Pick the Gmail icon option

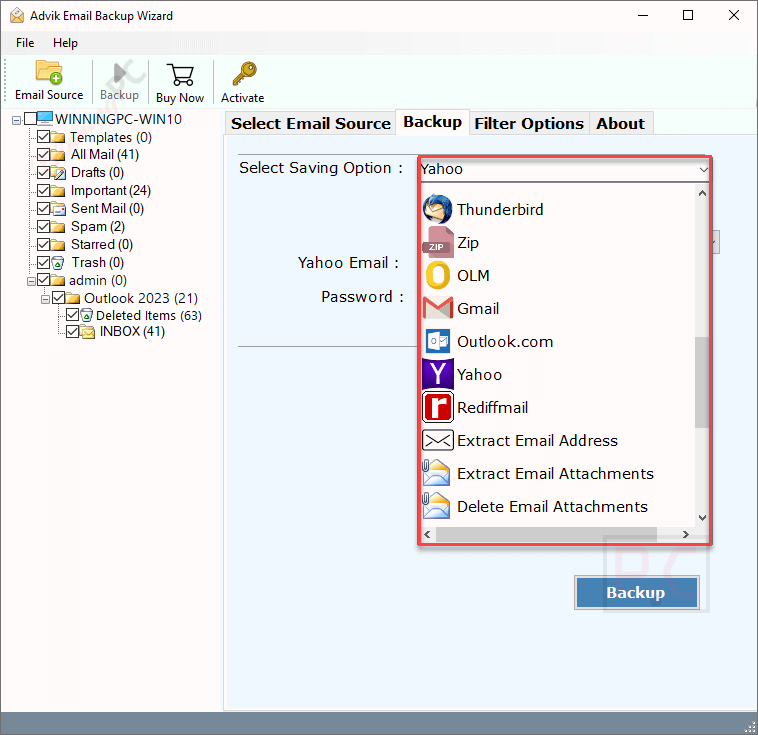click(x=437, y=308)
